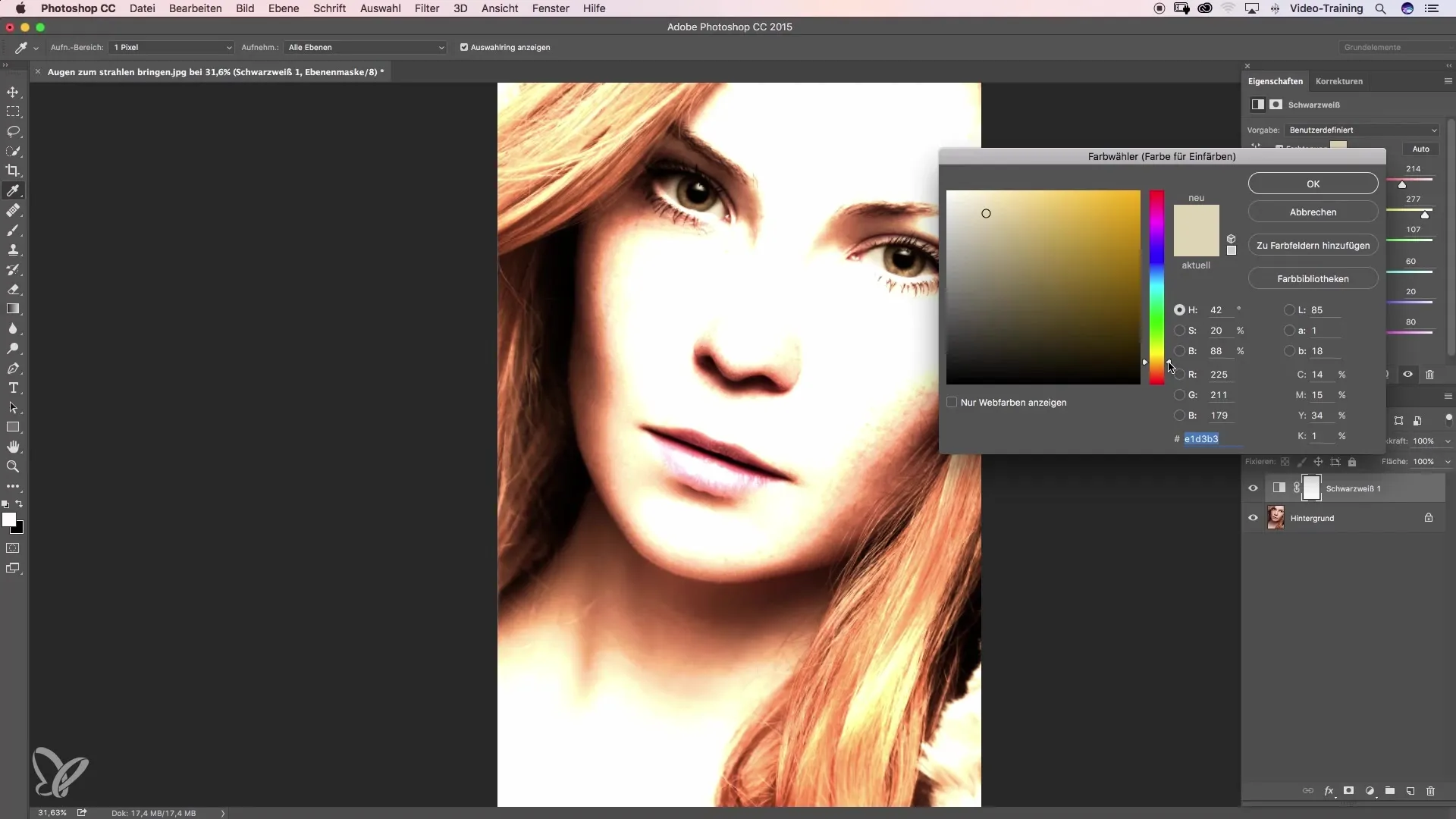The image size is (1456, 819).
Task: Enable Nur Webfarben anzeigen checkbox
Action: coord(952,403)
